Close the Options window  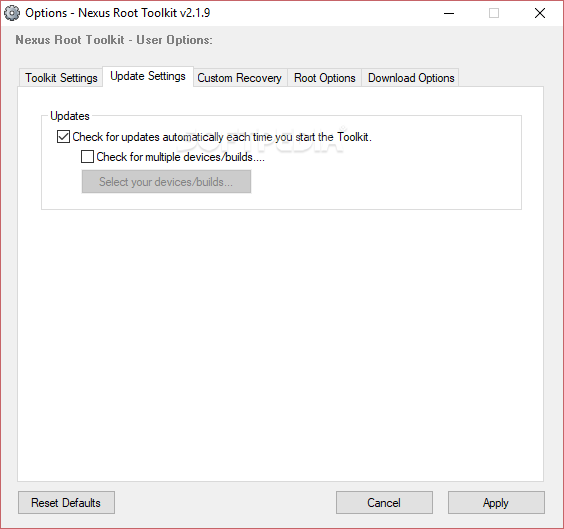(540, 13)
